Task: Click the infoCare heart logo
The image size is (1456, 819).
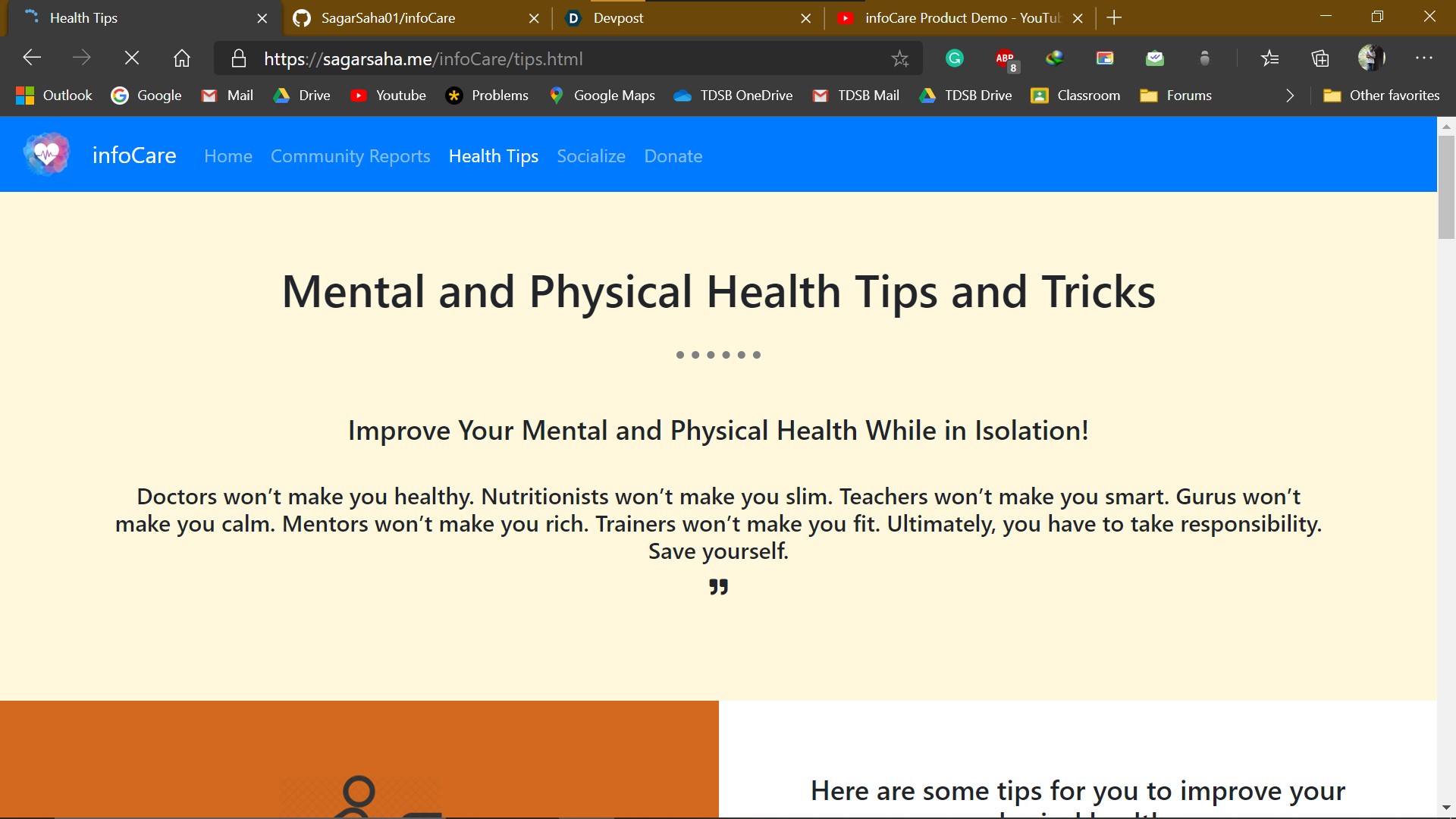Action: point(47,155)
